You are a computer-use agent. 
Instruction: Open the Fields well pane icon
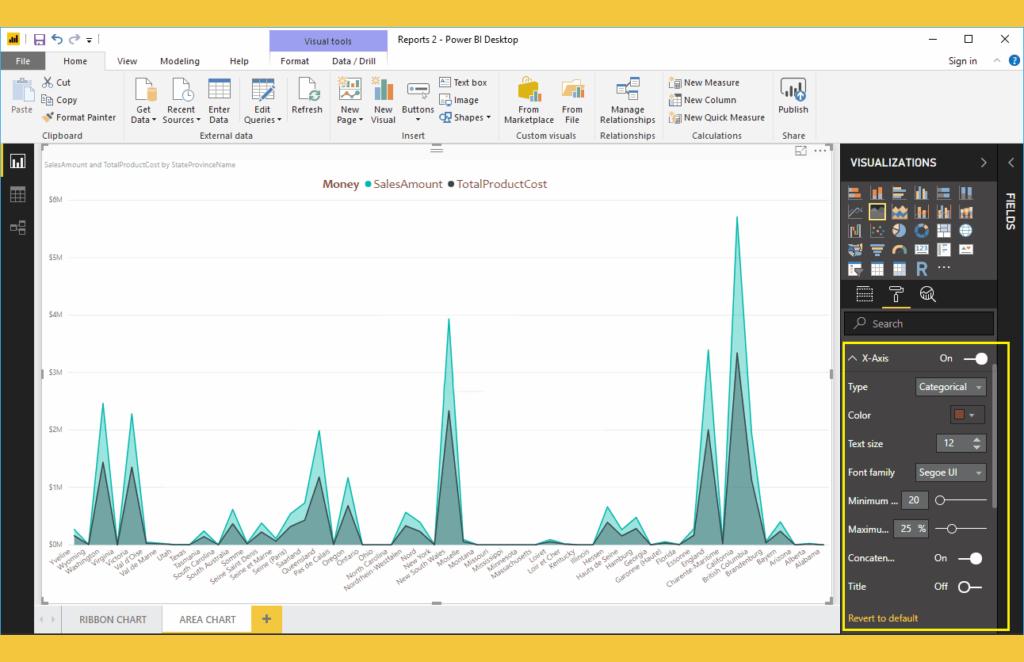(x=866, y=293)
